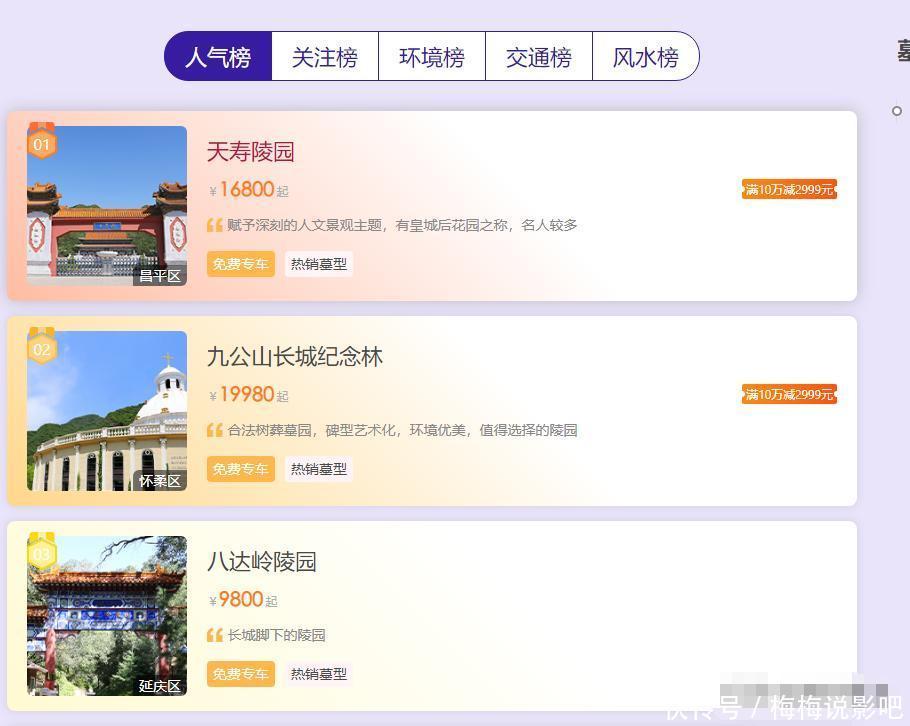Show the 风水榜 ranking tab
Viewport: 910px width, 726px height.
tap(645, 57)
